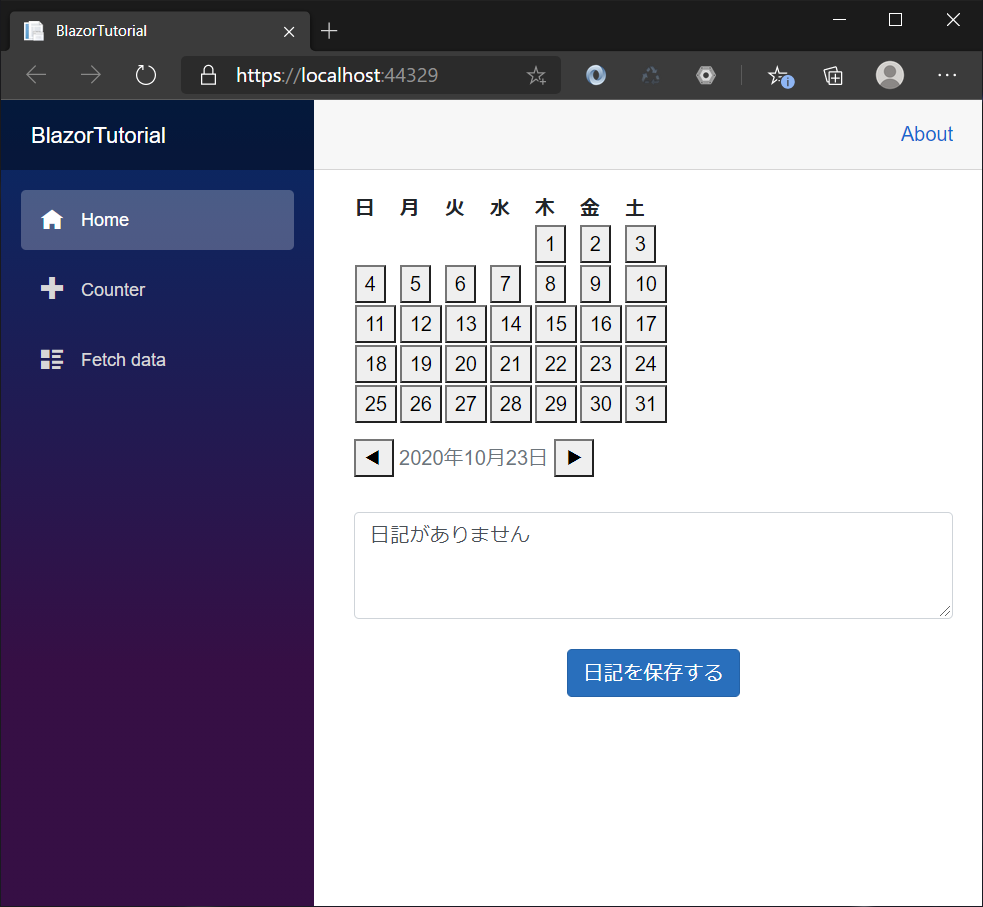Select day 13 in calendar
The width and height of the screenshot is (983, 907).
point(466,324)
